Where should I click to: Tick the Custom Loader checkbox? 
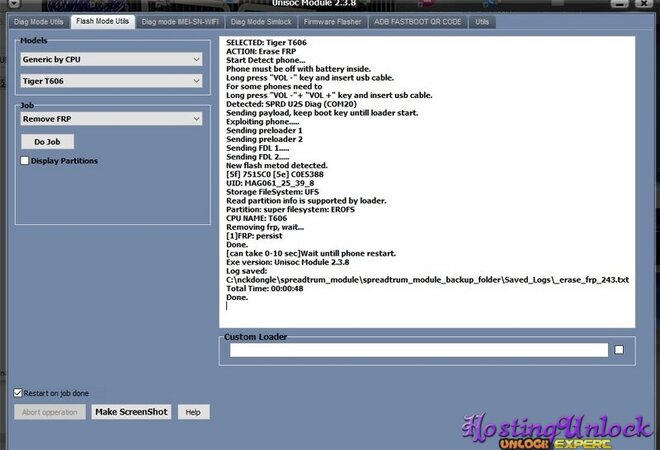tap(619, 349)
